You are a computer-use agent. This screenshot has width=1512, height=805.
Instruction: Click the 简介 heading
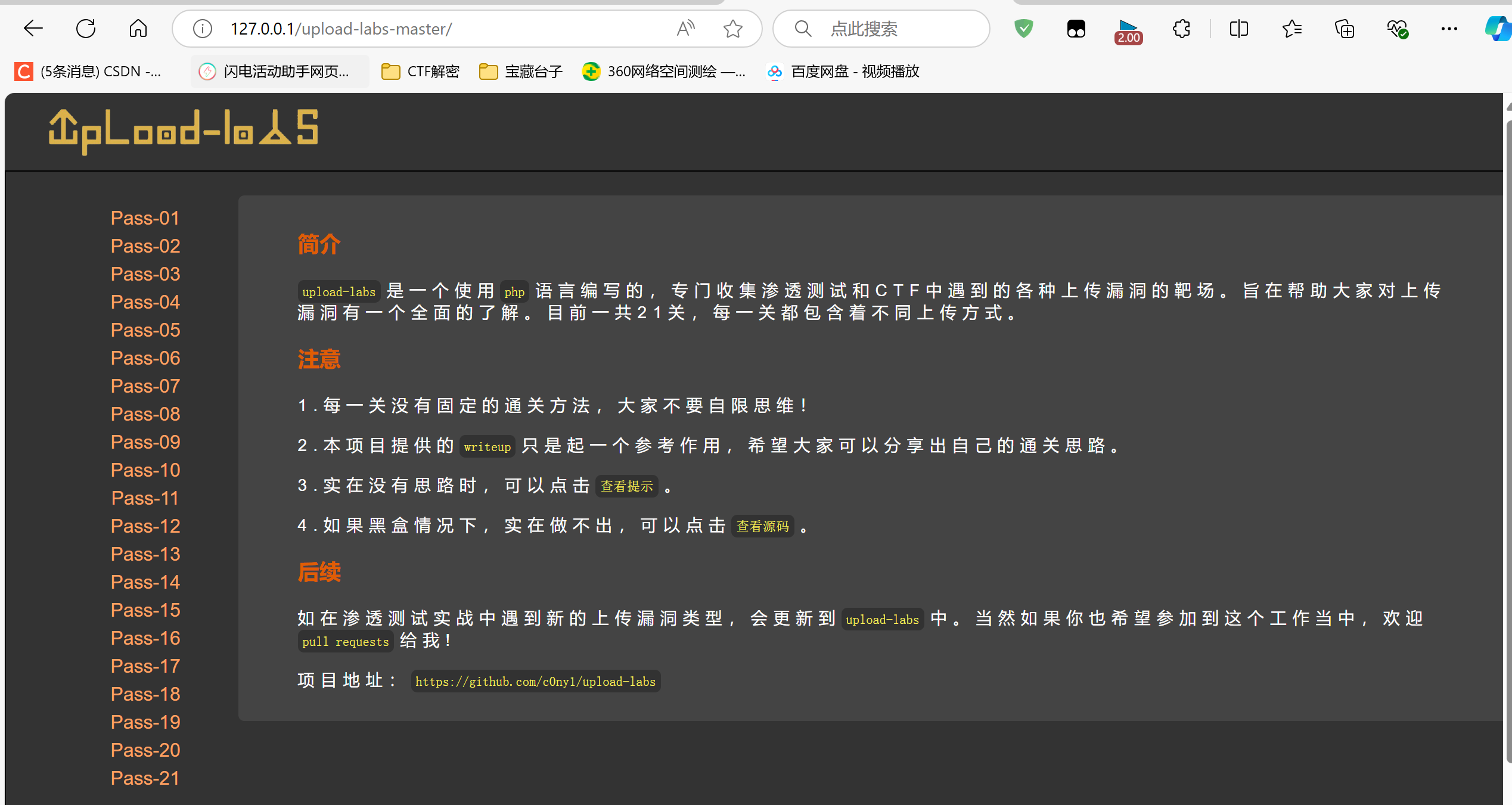[x=319, y=244]
